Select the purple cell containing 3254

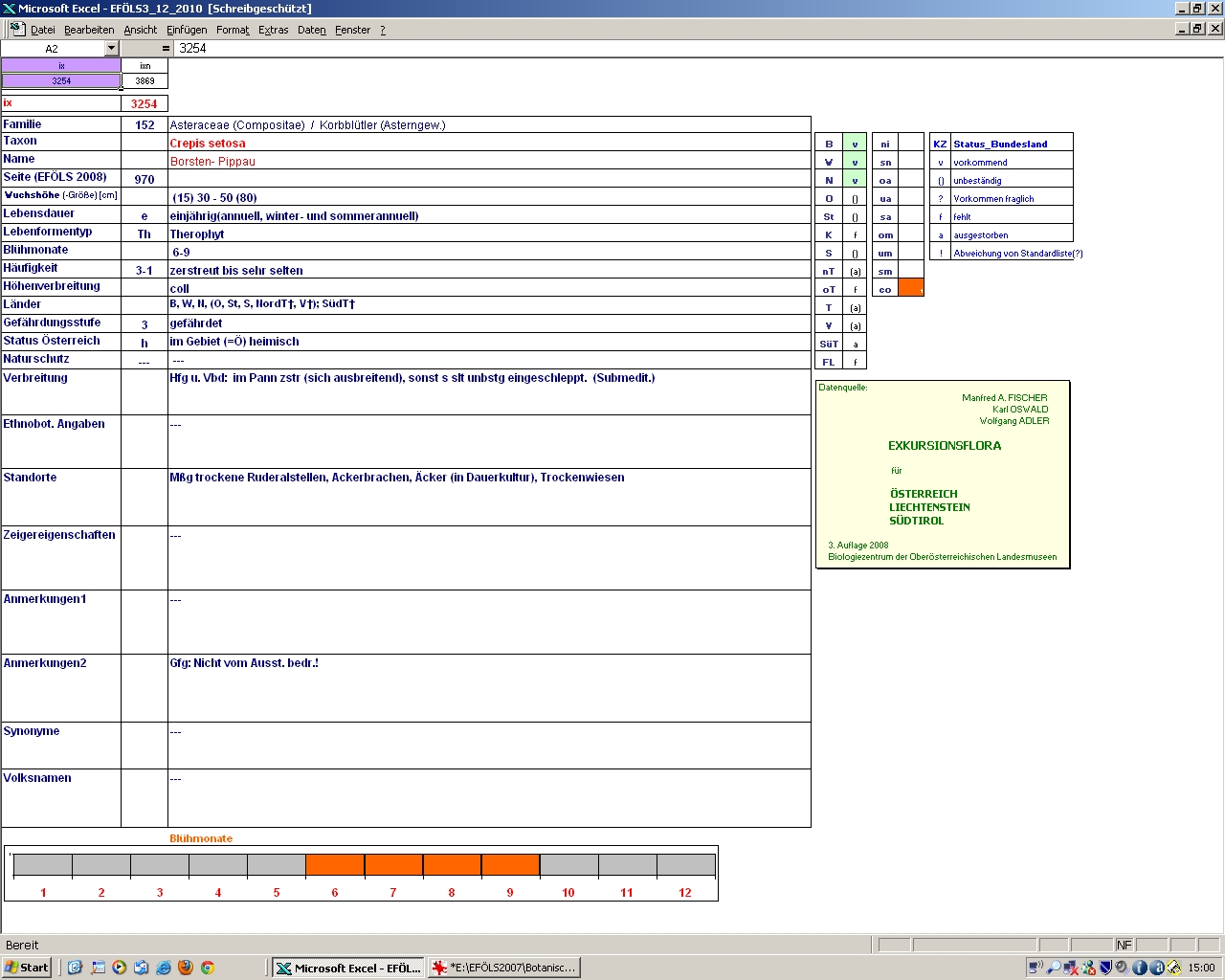pyautogui.click(x=61, y=80)
